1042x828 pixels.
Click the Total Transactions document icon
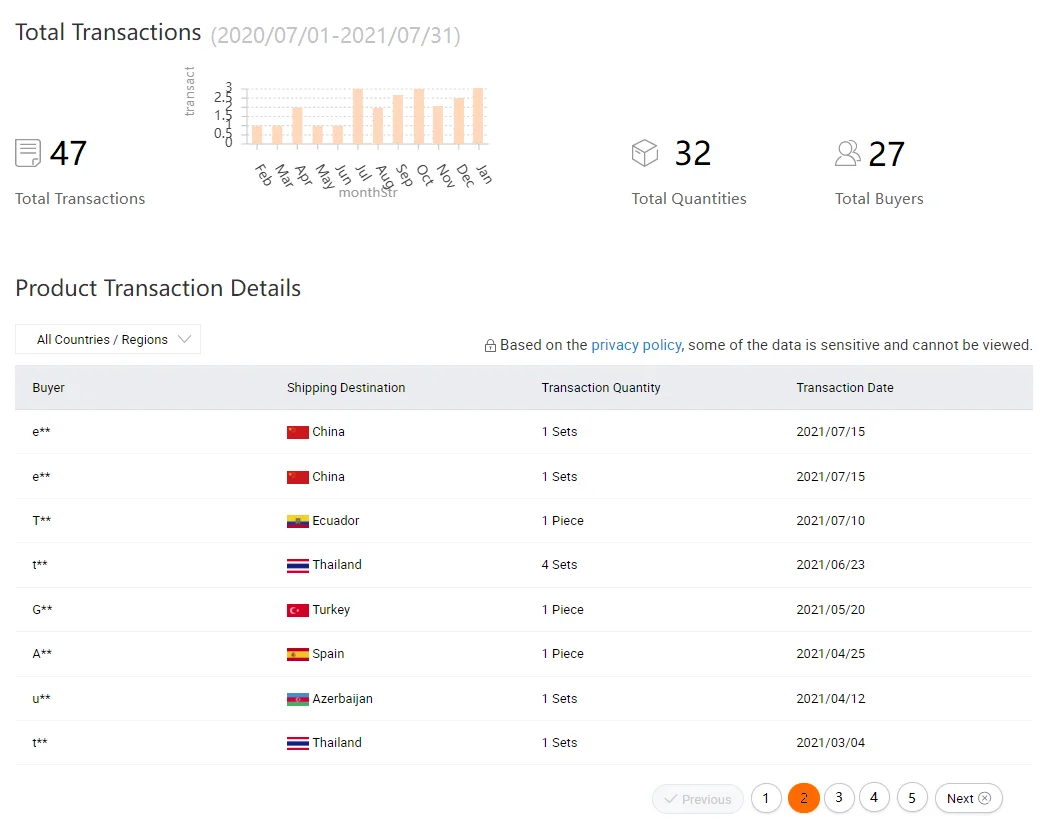pyautogui.click(x=28, y=153)
